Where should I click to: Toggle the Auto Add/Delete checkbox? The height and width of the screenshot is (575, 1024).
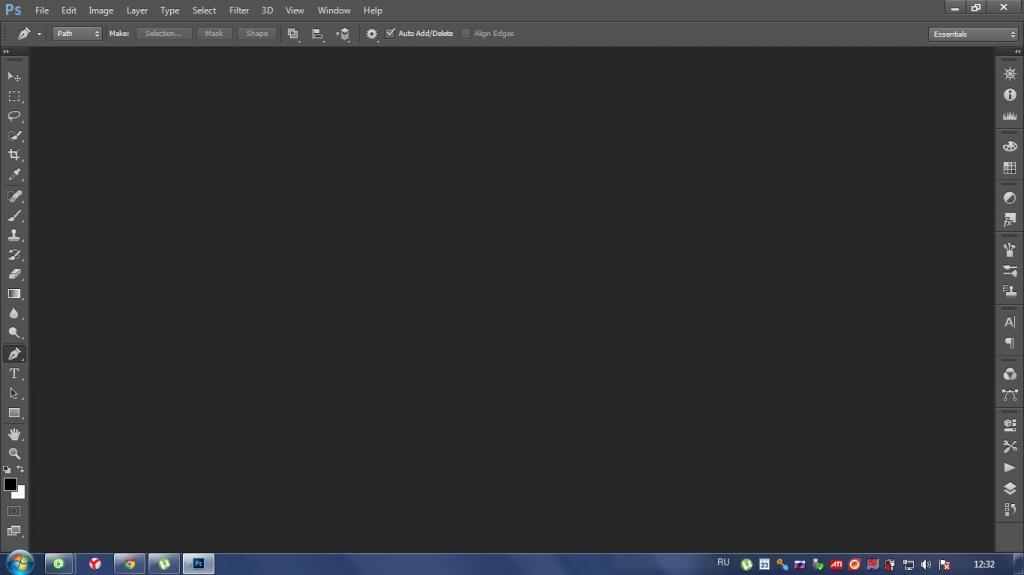coord(391,33)
